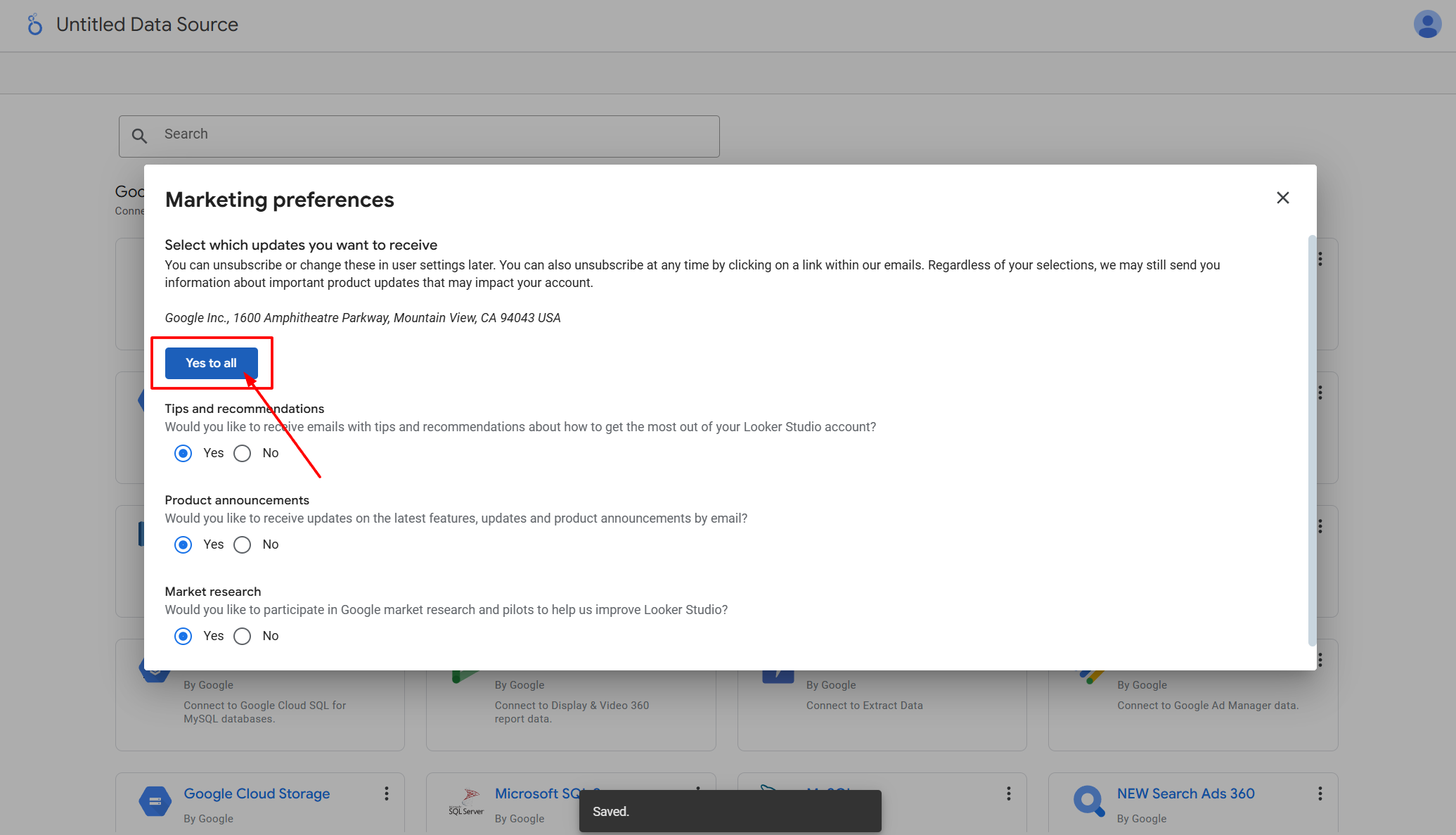Rename the Untitled Data Source title

point(147,25)
